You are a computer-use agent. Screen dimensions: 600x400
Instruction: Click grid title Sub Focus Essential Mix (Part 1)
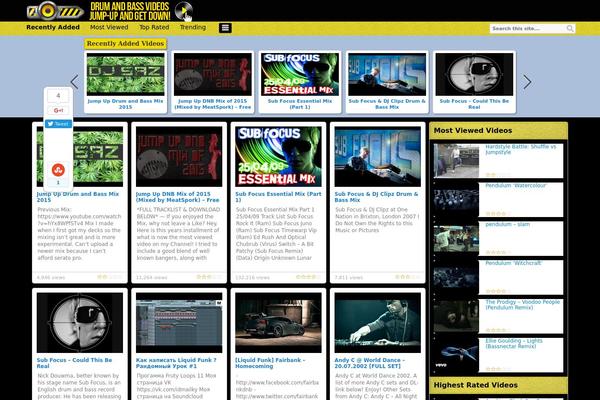[278, 197]
